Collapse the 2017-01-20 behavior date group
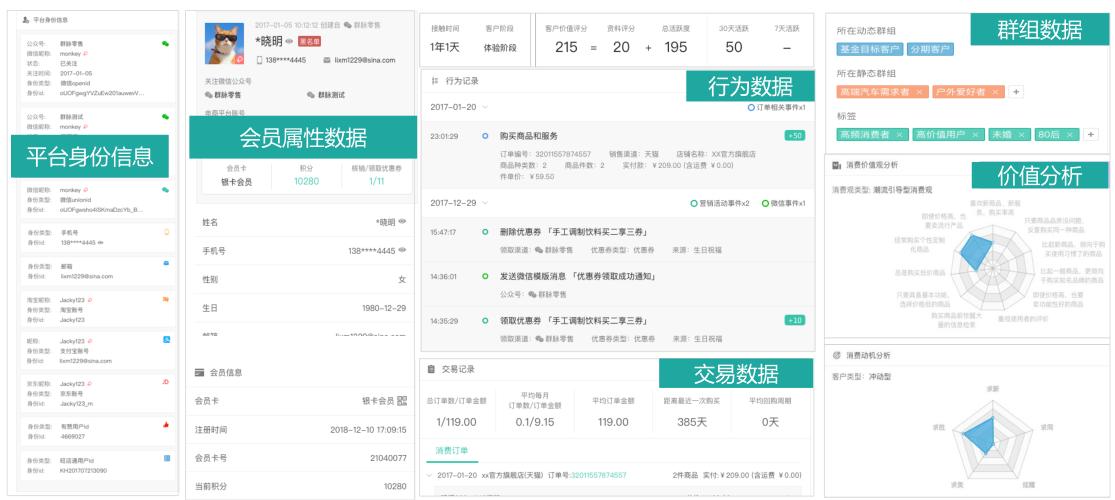Image resolution: width=1115 pixels, height=500 pixels. 486,106
